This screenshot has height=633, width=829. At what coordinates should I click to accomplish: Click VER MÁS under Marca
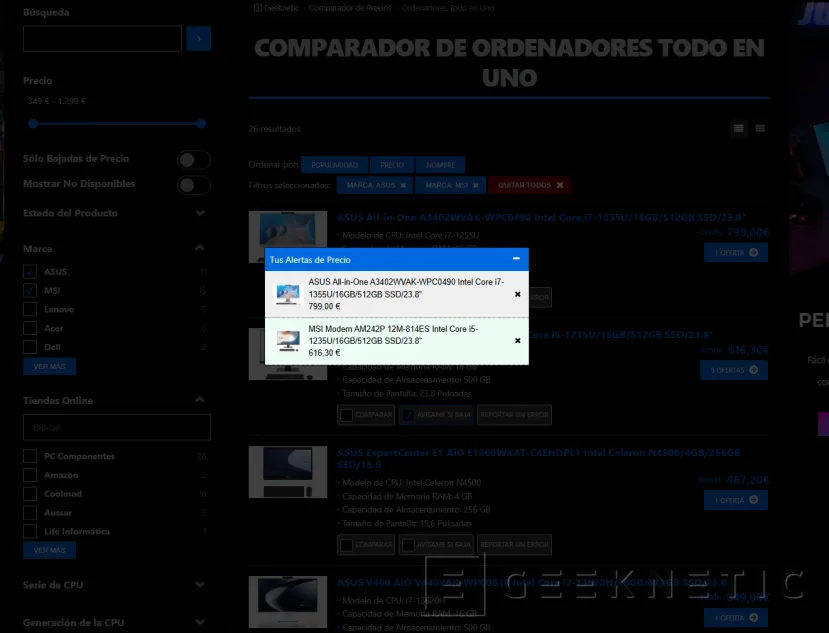(x=49, y=366)
